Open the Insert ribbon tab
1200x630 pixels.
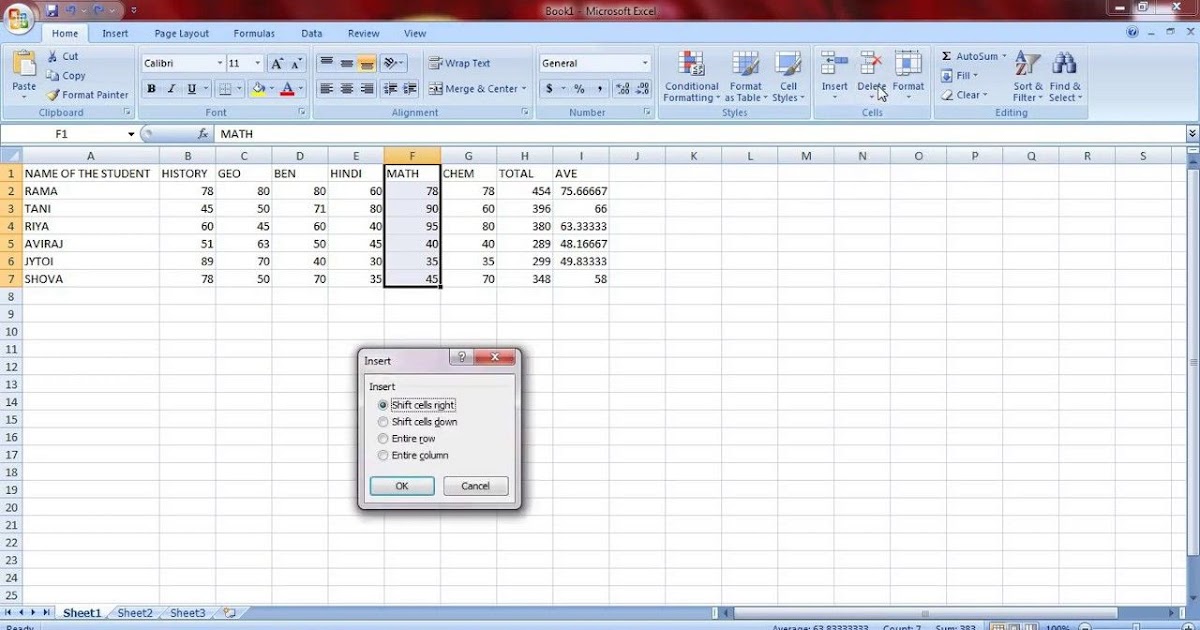coord(115,33)
